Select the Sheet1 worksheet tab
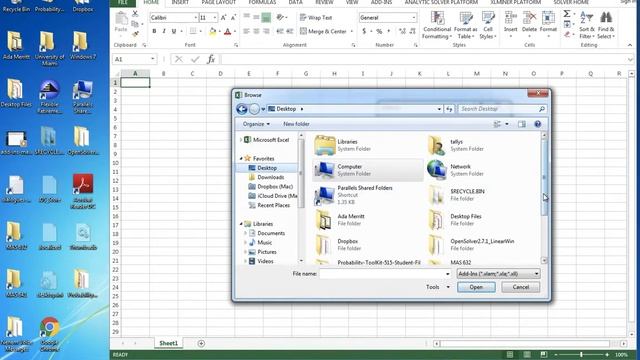 click(x=169, y=343)
